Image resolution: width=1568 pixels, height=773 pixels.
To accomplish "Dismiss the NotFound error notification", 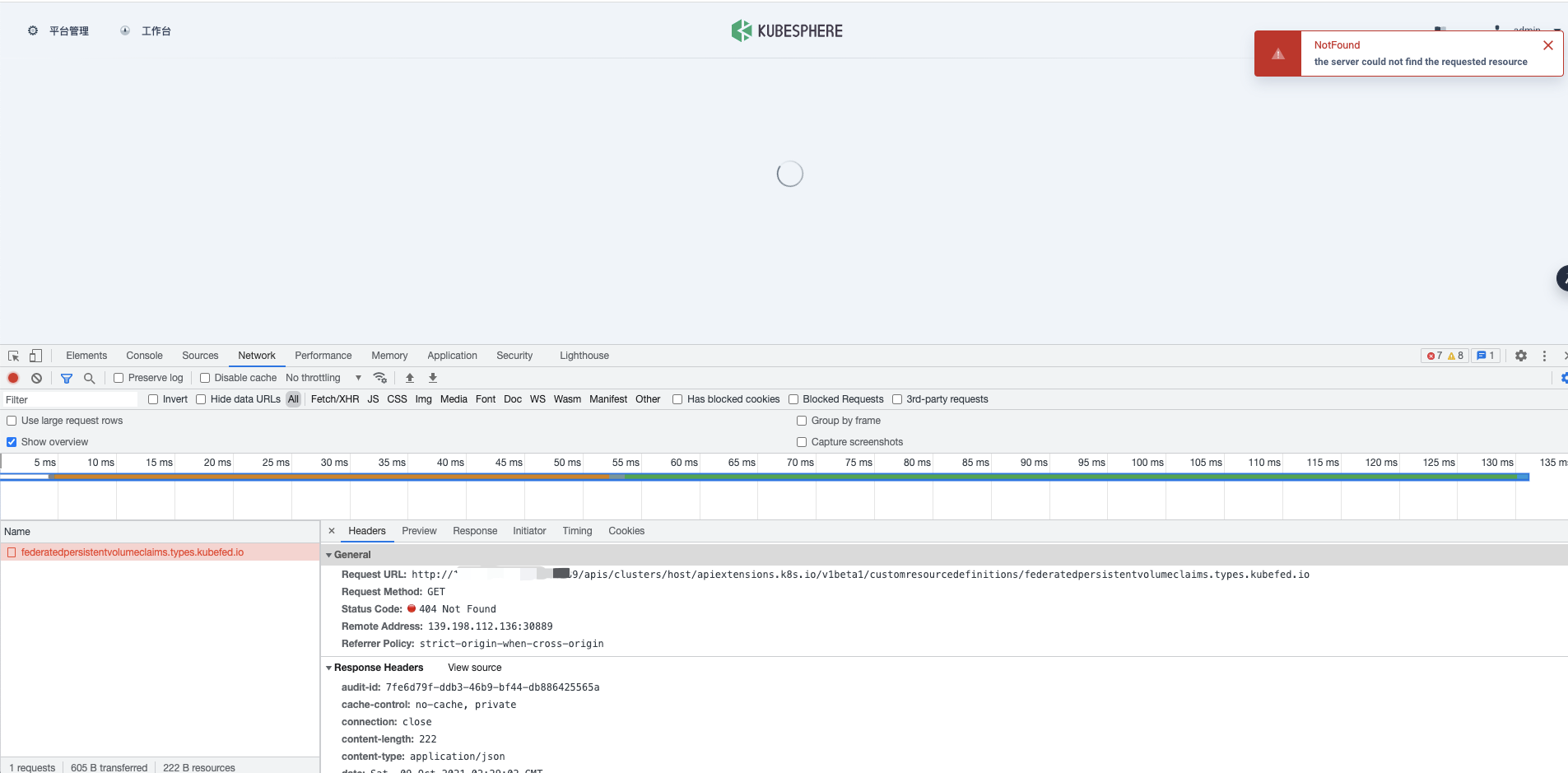I will (x=1548, y=45).
